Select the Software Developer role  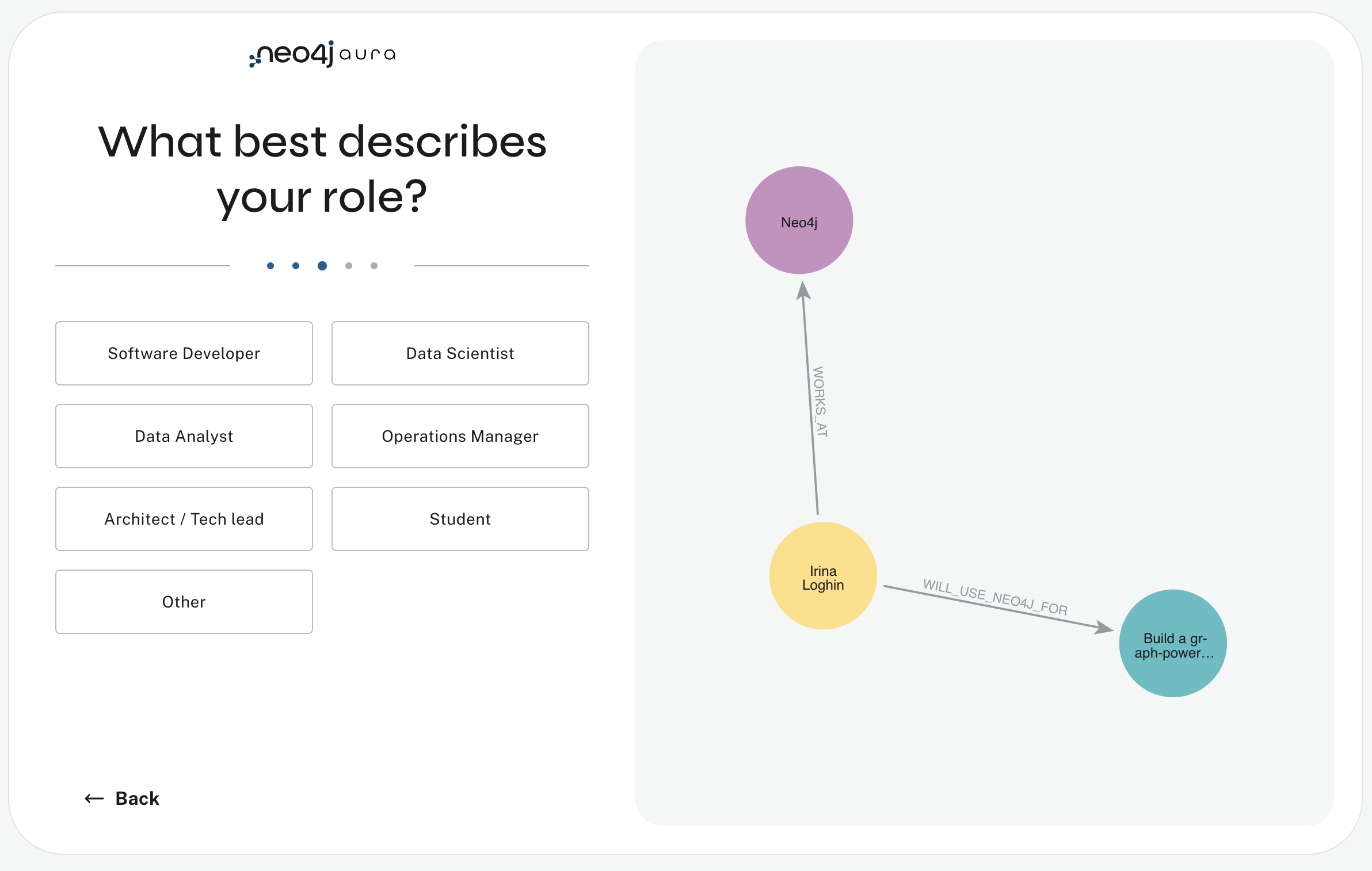click(x=184, y=353)
